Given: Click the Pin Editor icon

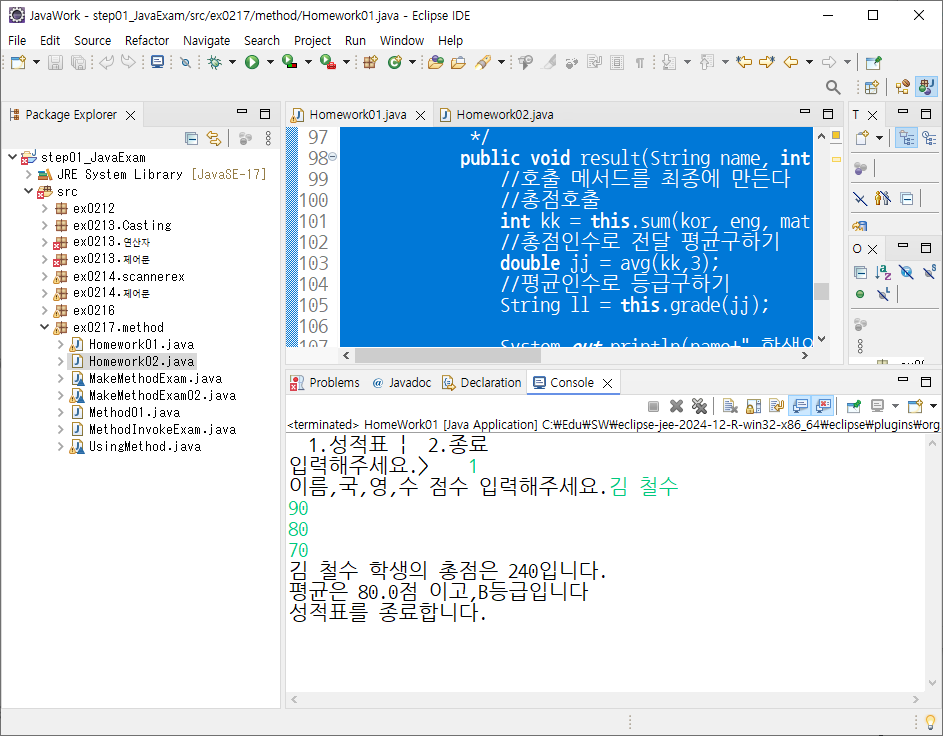Looking at the screenshot, I should click(873, 62).
